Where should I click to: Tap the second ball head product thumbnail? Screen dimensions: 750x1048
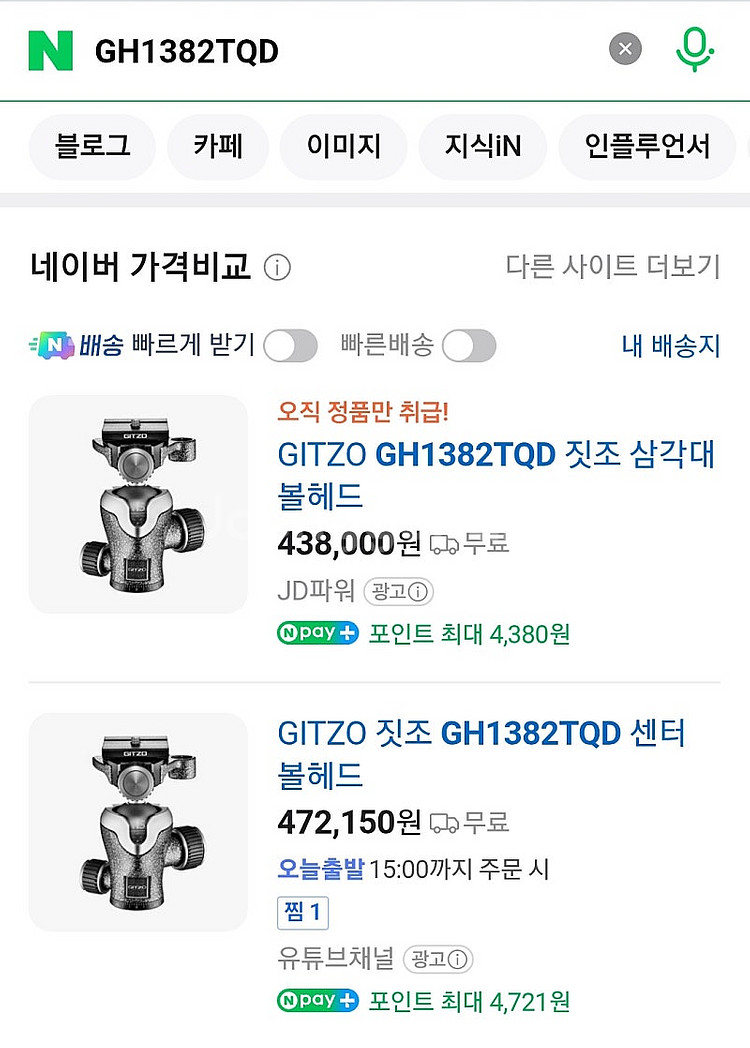138,822
